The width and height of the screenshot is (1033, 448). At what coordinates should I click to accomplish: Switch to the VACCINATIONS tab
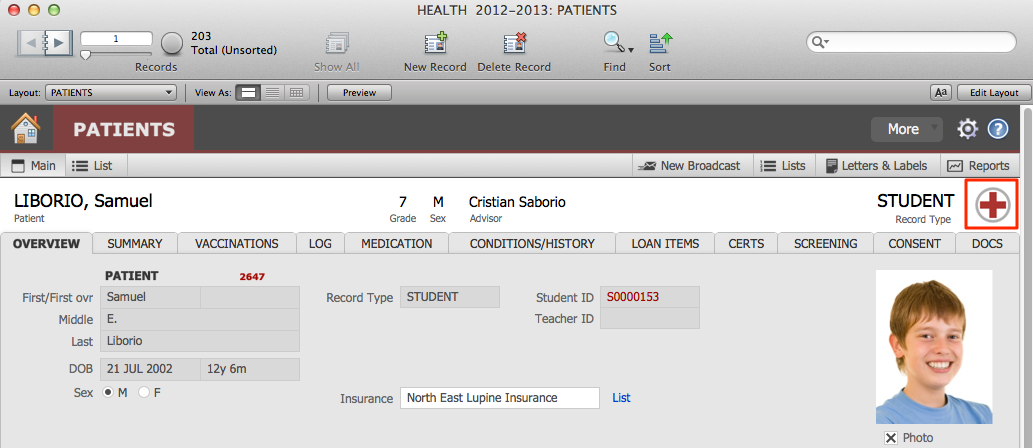point(236,243)
